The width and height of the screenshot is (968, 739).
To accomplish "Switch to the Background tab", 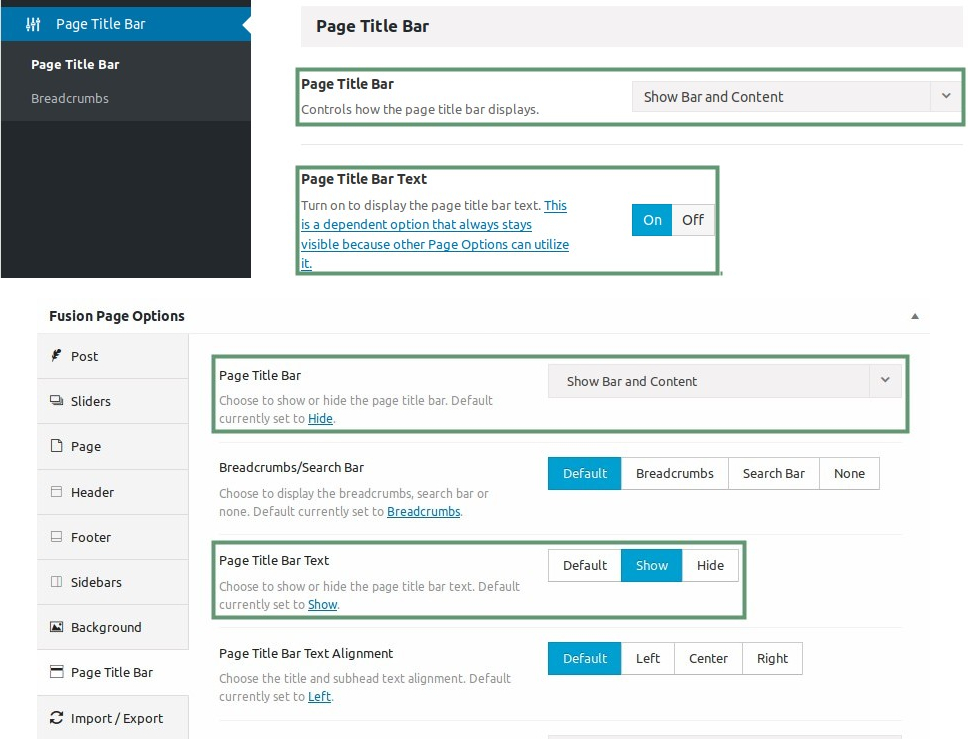I will coord(113,627).
